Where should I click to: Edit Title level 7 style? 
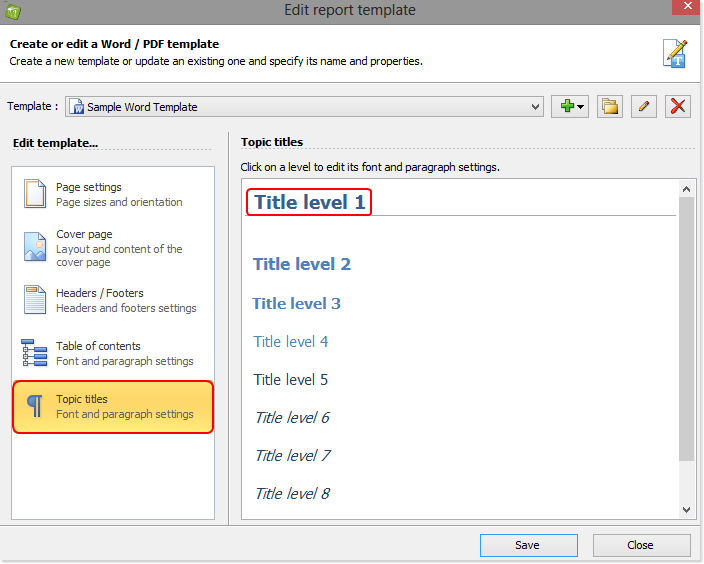coord(293,456)
